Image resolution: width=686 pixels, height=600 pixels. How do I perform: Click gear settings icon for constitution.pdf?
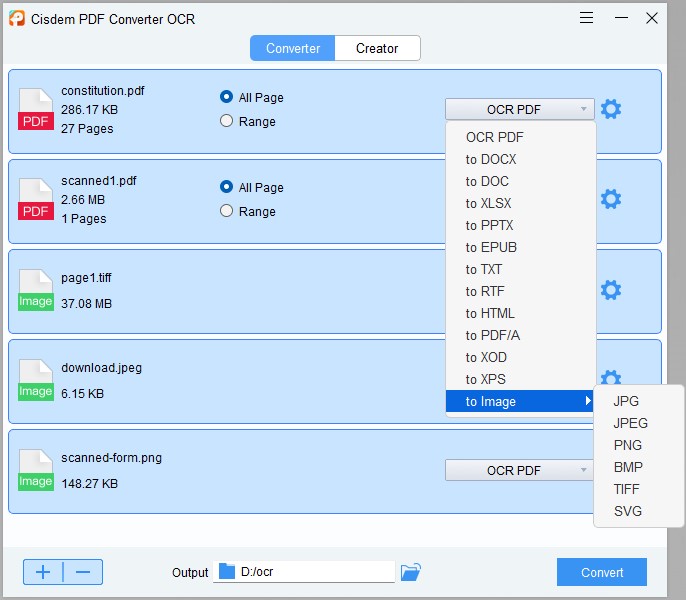click(610, 109)
